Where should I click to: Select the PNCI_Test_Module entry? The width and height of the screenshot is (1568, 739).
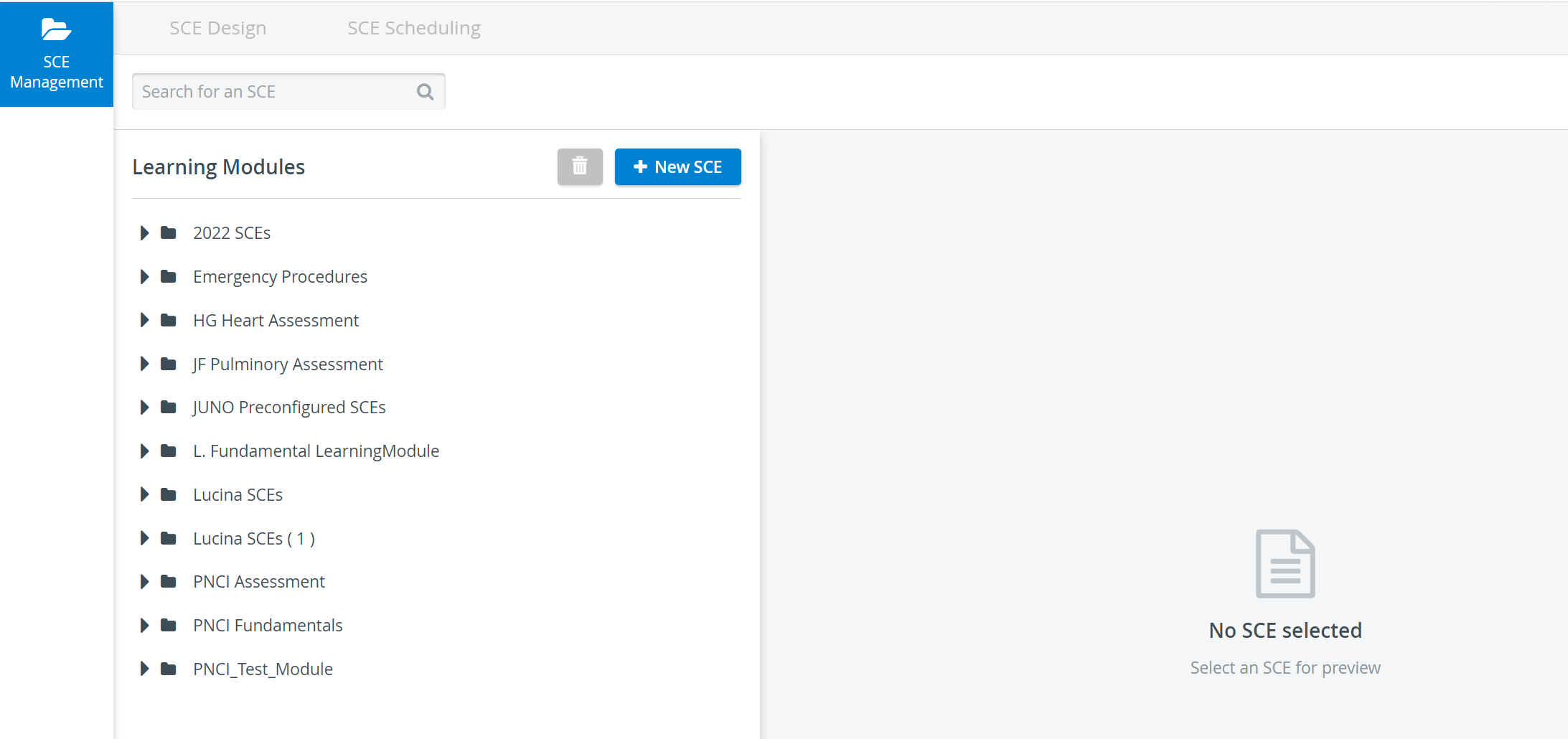point(263,669)
